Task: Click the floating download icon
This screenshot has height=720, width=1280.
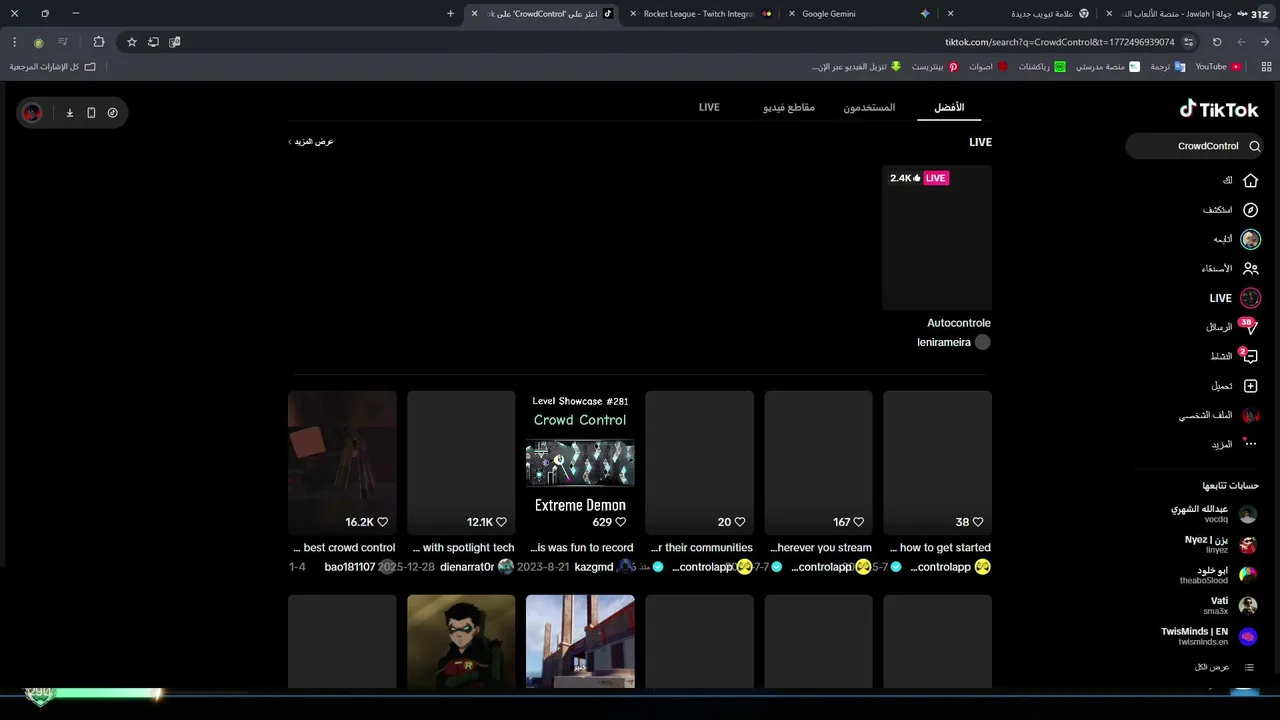Action: 70,113
